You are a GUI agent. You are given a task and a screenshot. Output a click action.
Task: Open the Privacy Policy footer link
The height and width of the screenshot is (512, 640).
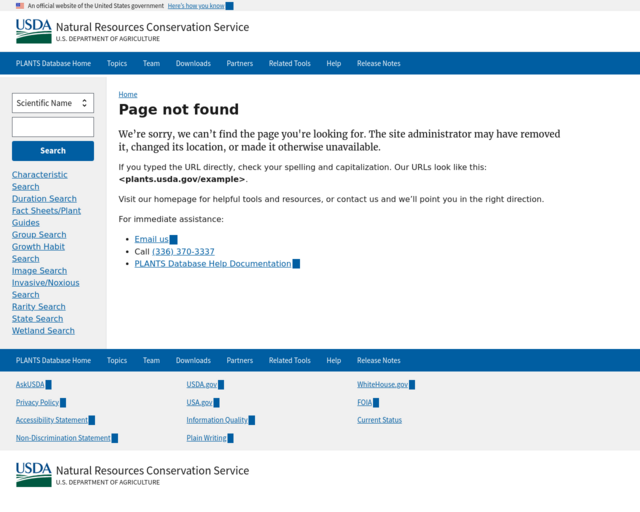click(37, 403)
